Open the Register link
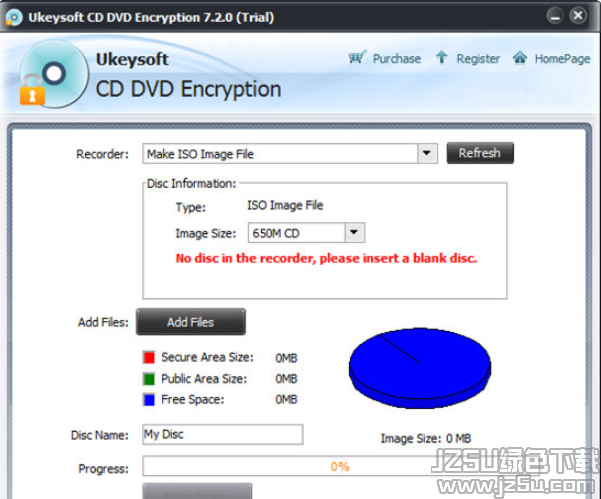Screen dimensions: 601x499 478,59
